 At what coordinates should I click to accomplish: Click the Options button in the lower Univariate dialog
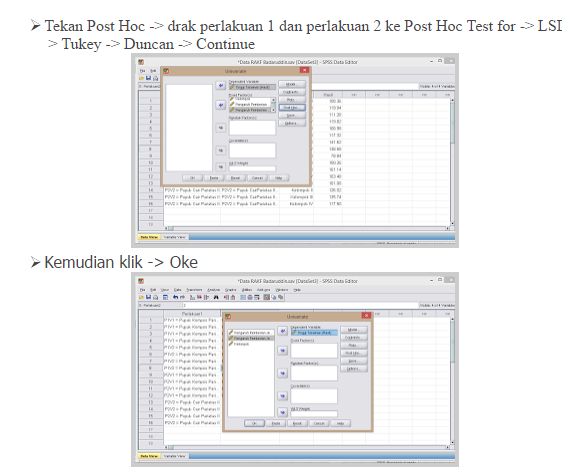pos(353,369)
